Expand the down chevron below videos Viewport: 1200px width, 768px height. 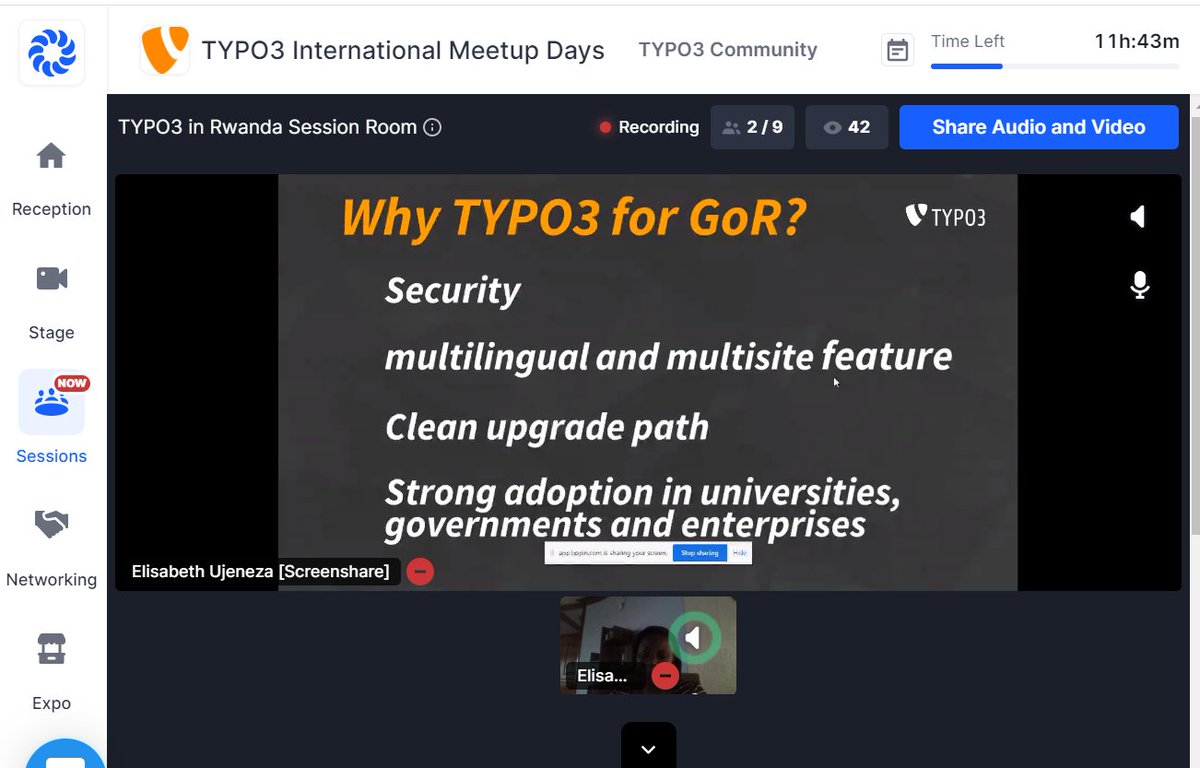tap(648, 746)
